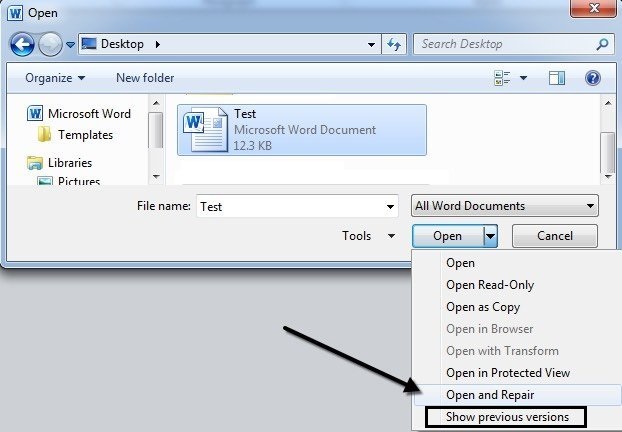Click the file list scroll up arrow

coord(608,103)
